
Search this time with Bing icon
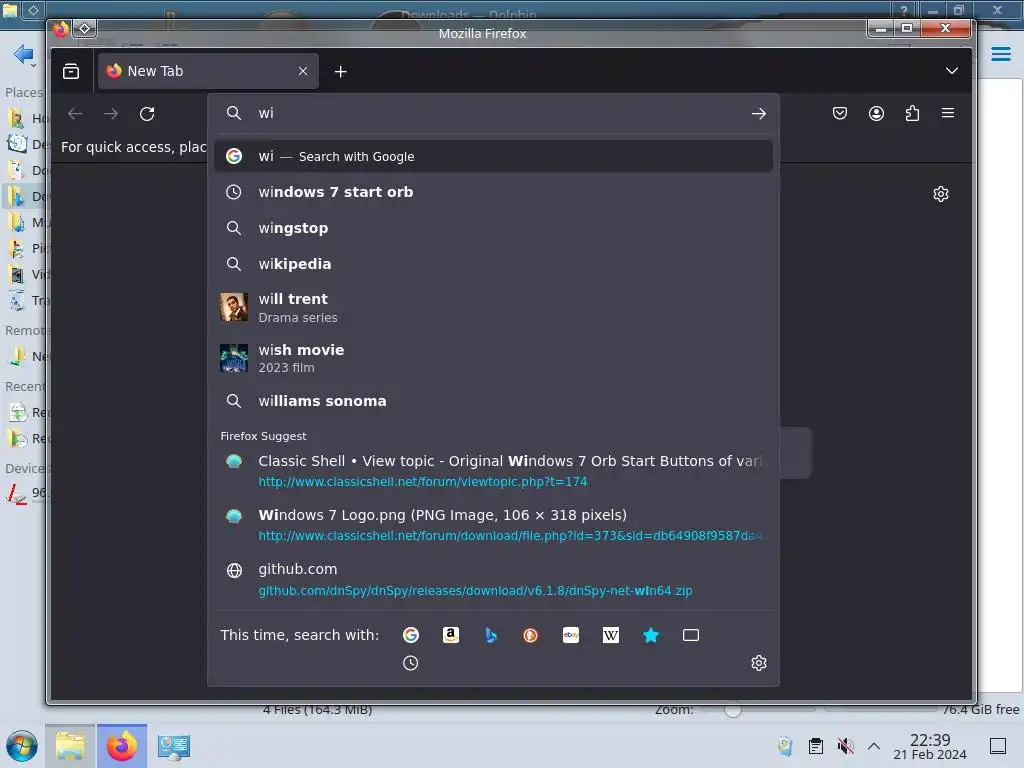pos(491,635)
